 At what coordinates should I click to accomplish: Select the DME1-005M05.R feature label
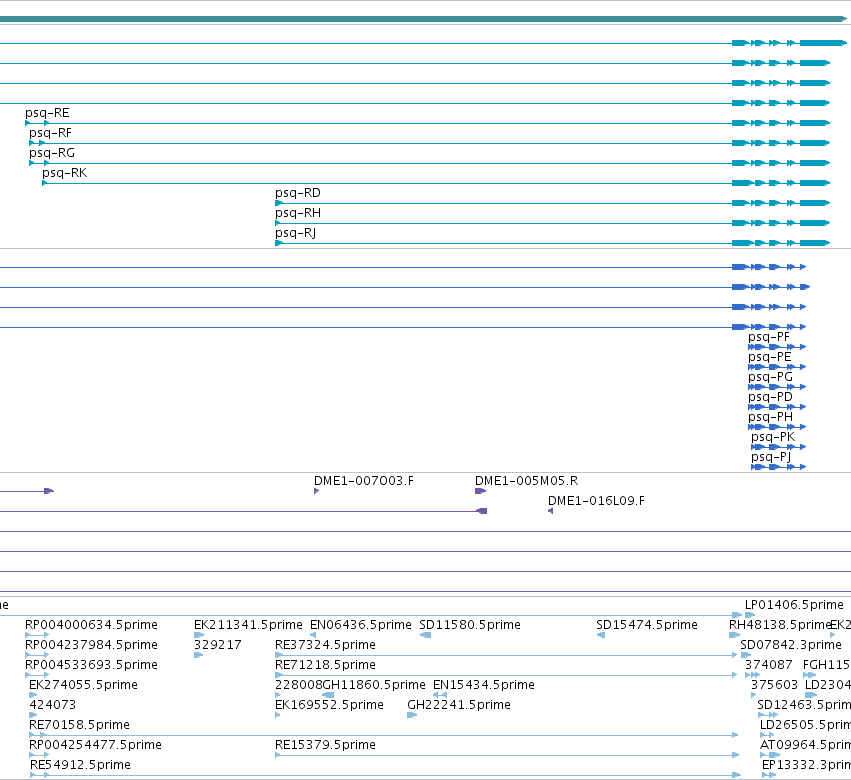(x=526, y=481)
